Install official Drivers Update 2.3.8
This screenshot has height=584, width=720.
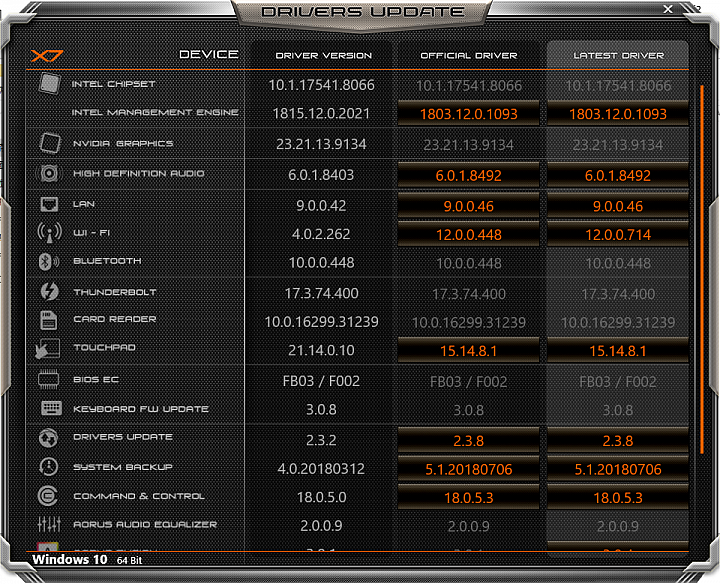468,440
